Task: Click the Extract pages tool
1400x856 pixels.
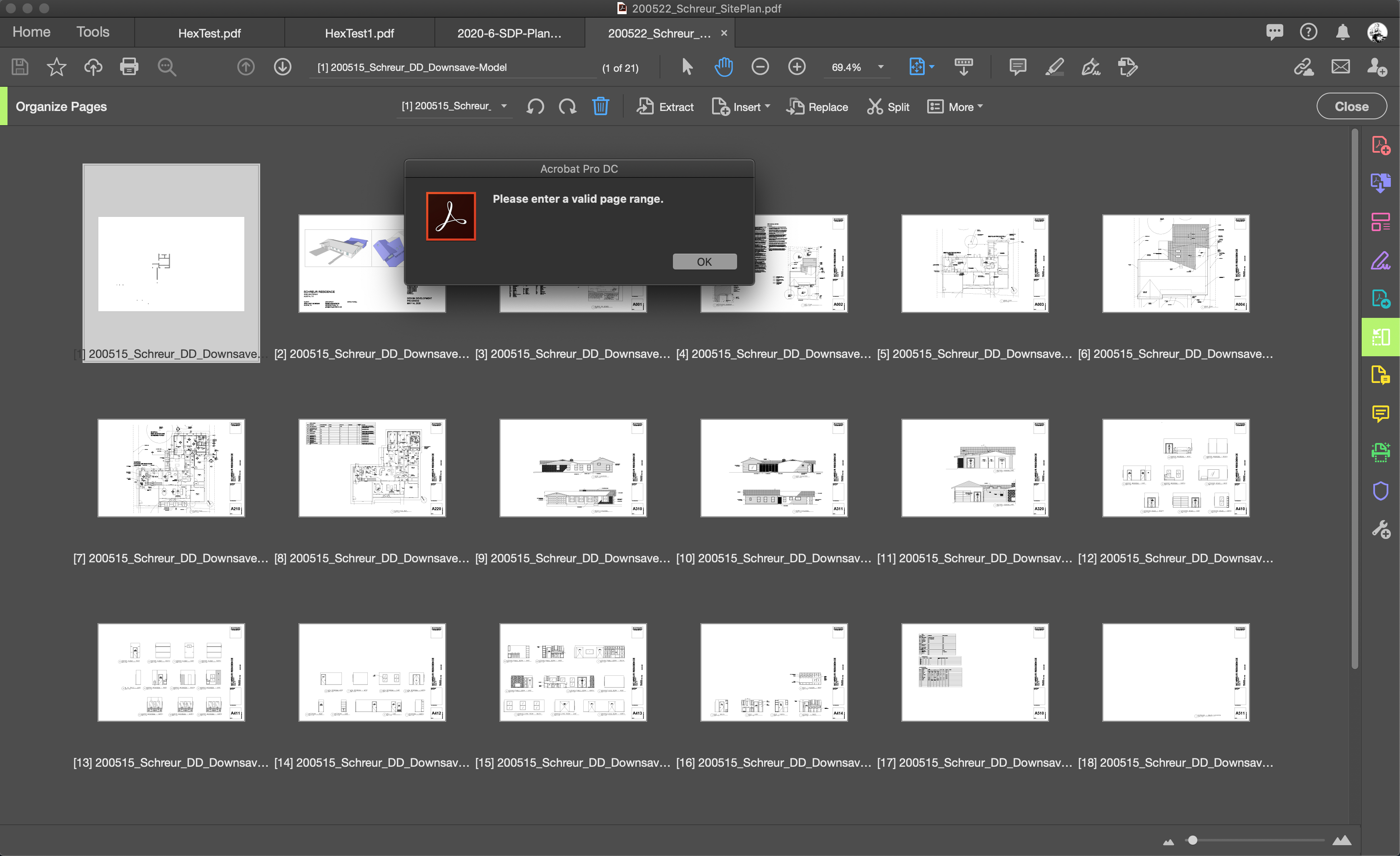Action: pyautogui.click(x=665, y=107)
